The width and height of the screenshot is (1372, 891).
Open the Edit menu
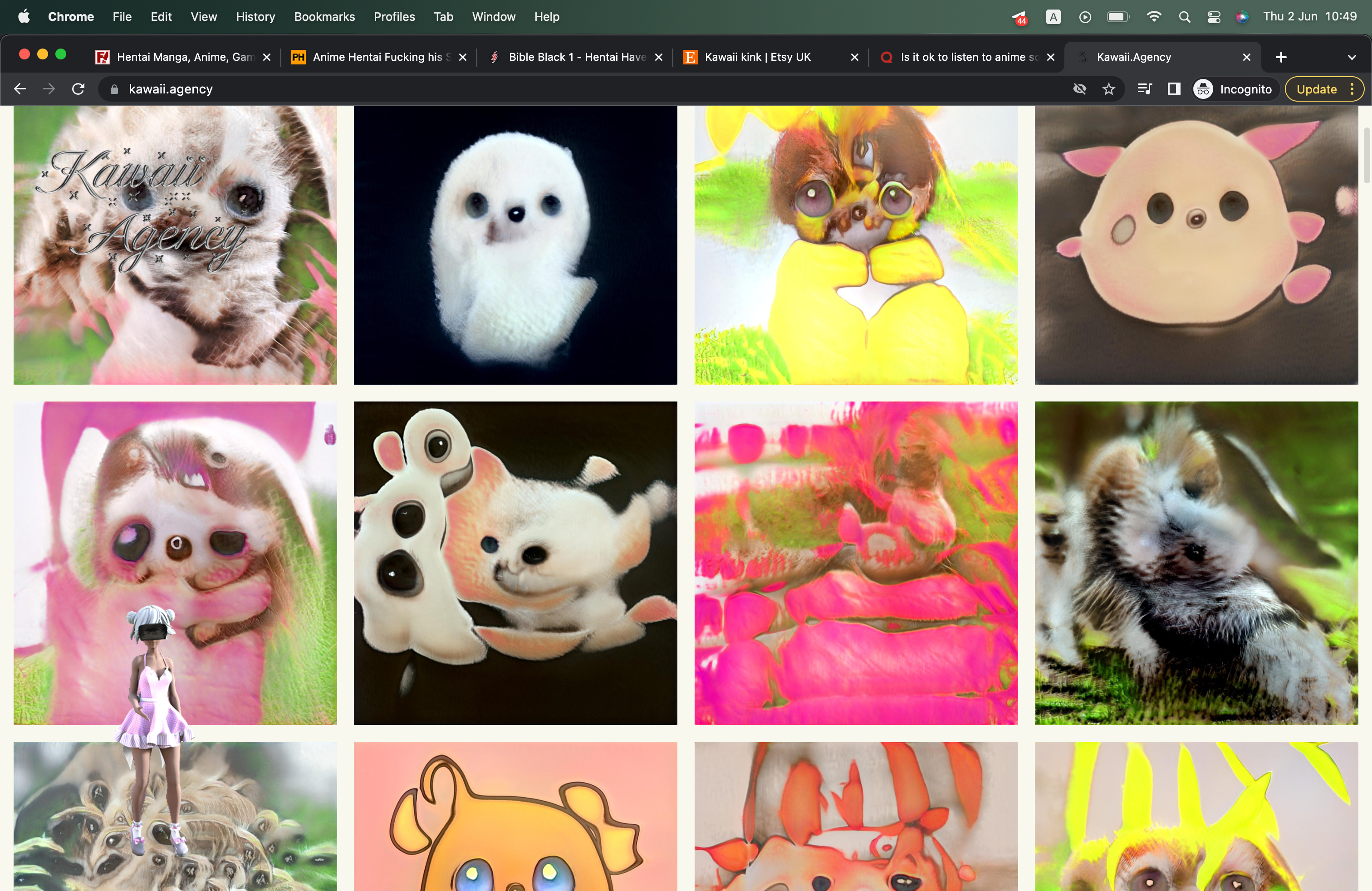[x=161, y=17]
